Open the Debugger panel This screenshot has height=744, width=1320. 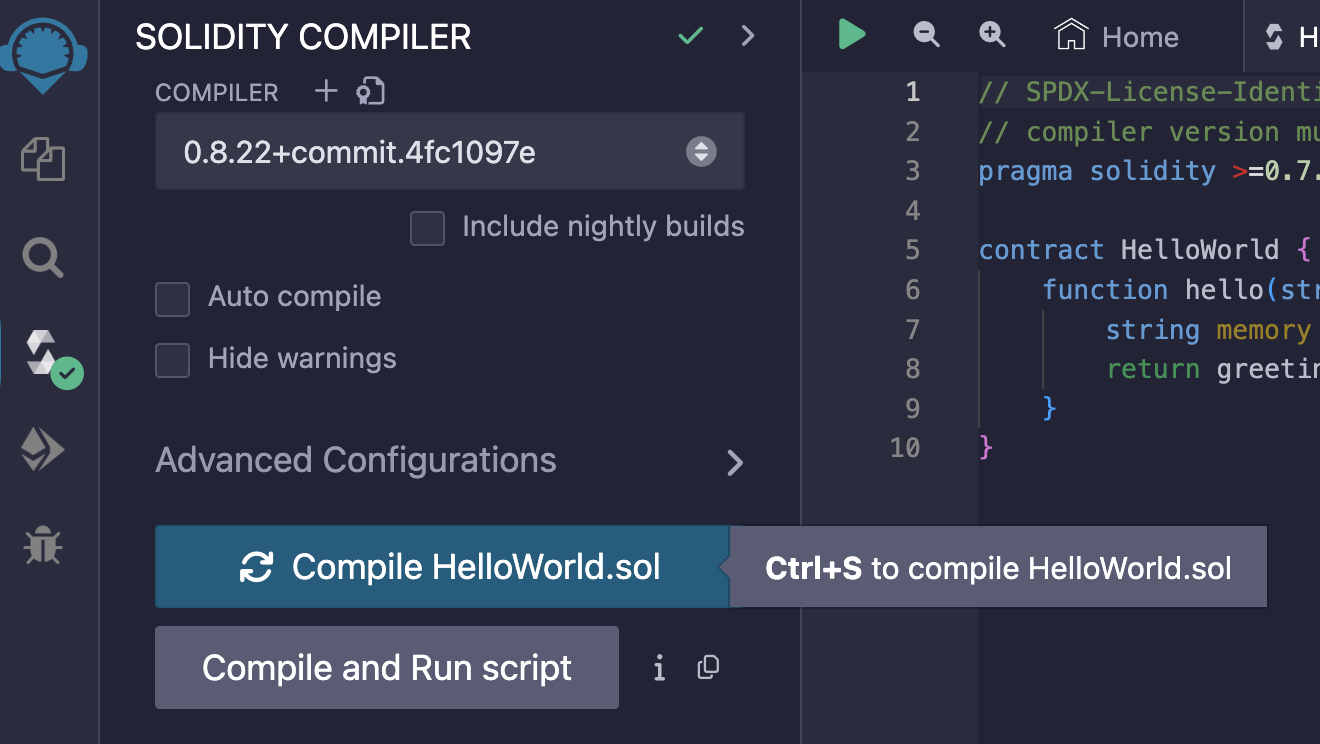[x=43, y=545]
